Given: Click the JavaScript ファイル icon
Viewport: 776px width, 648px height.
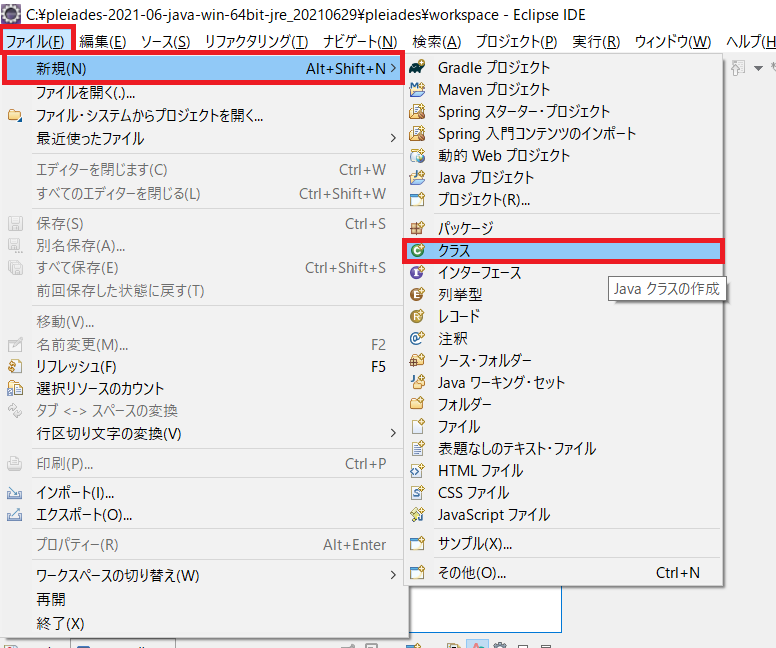Looking at the screenshot, I should pyautogui.click(x=417, y=515).
